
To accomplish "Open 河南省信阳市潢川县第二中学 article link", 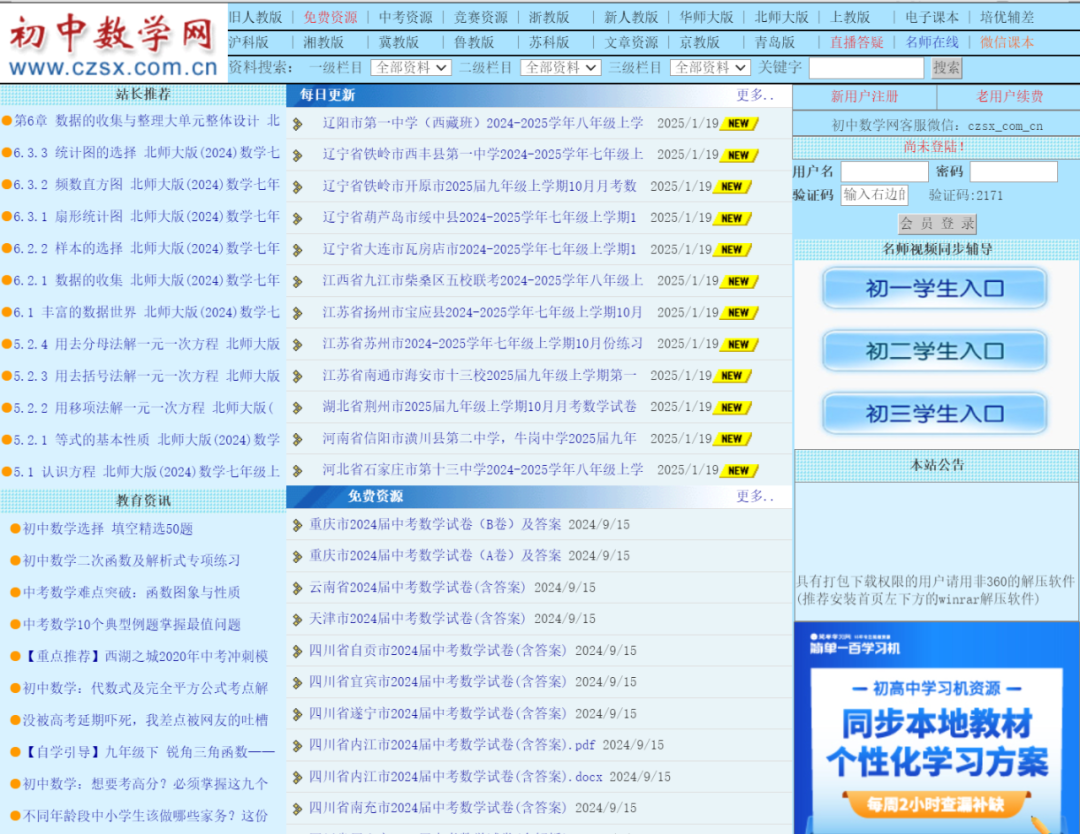I will click(479, 439).
